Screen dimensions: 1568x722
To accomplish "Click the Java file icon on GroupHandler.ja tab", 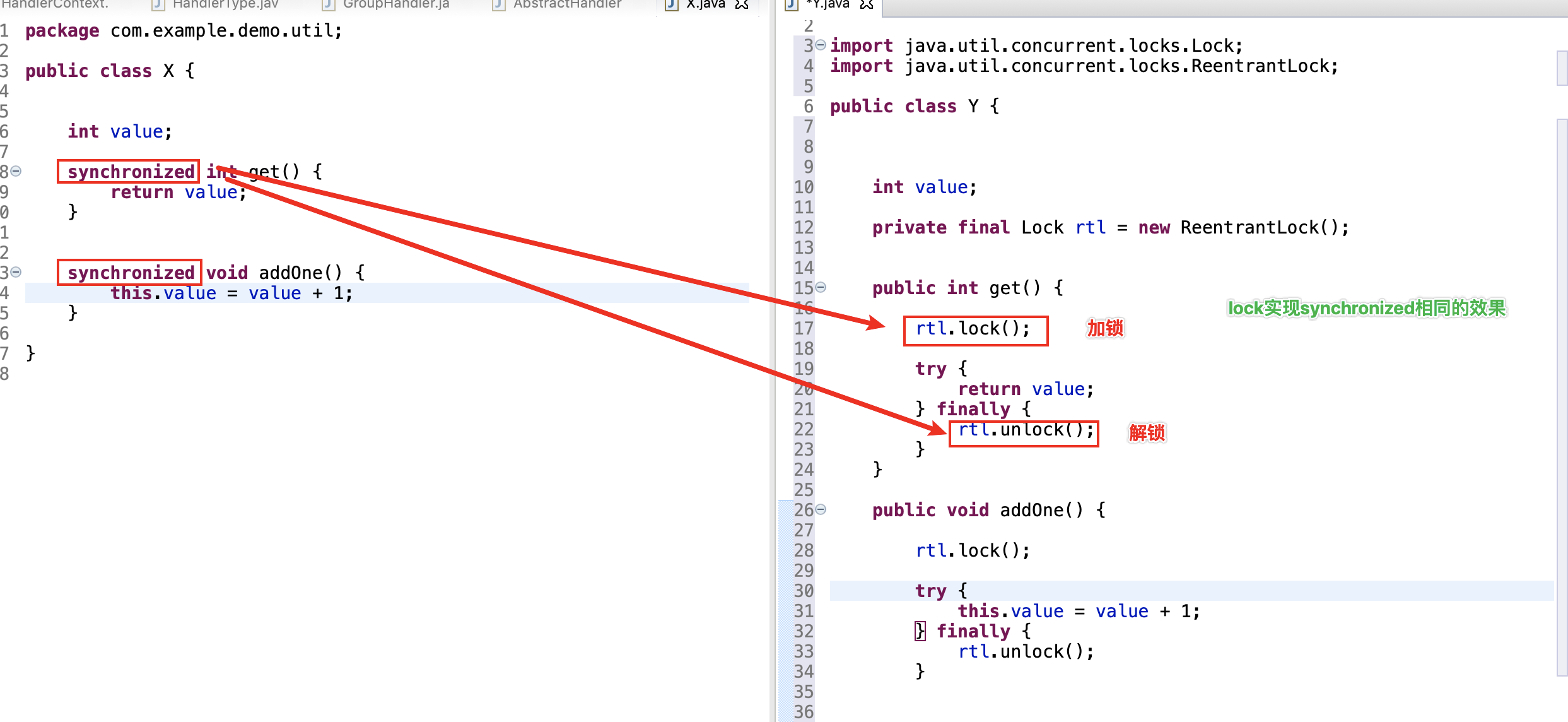I will click(329, 5).
